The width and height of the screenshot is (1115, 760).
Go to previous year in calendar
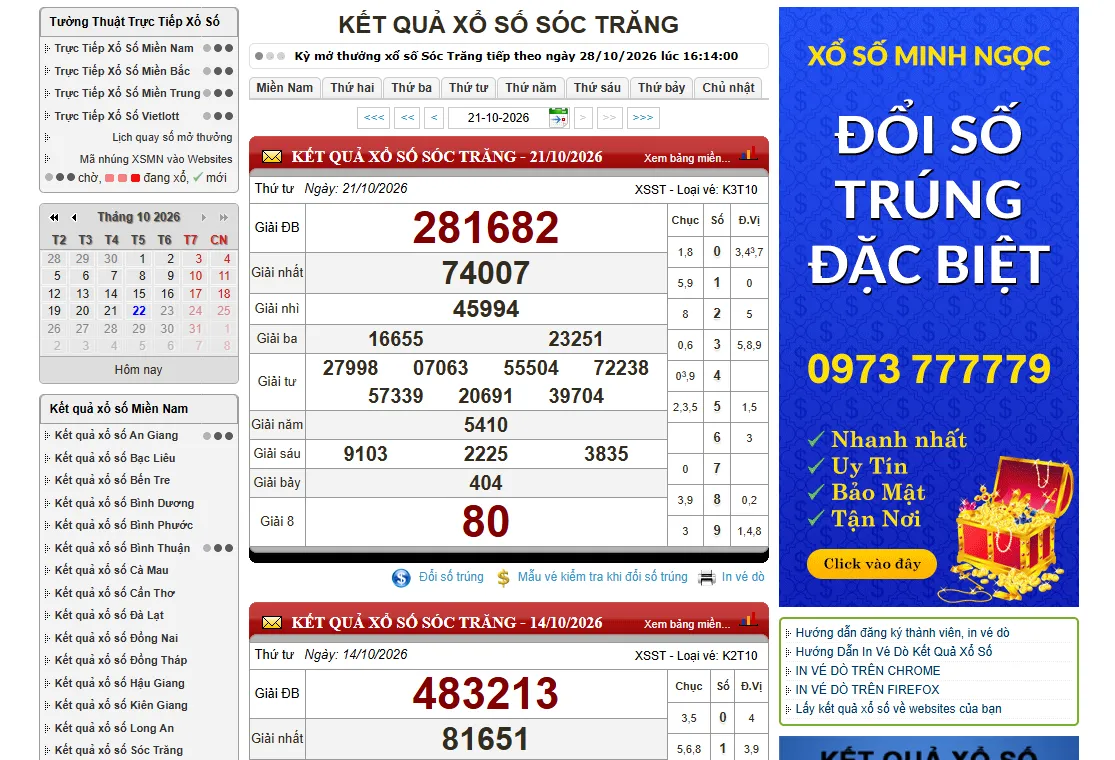(54, 218)
